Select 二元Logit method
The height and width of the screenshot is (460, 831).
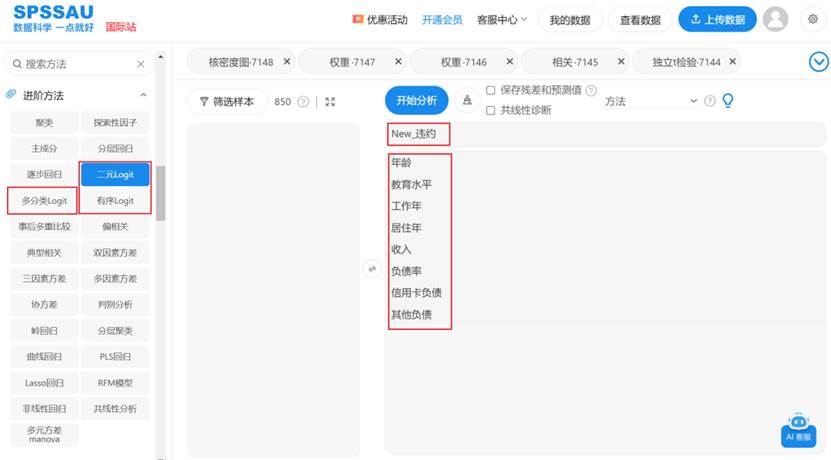click(x=115, y=174)
